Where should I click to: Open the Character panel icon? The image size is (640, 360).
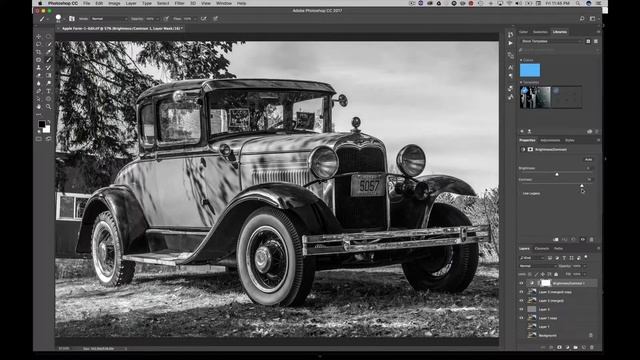pyautogui.click(x=511, y=67)
